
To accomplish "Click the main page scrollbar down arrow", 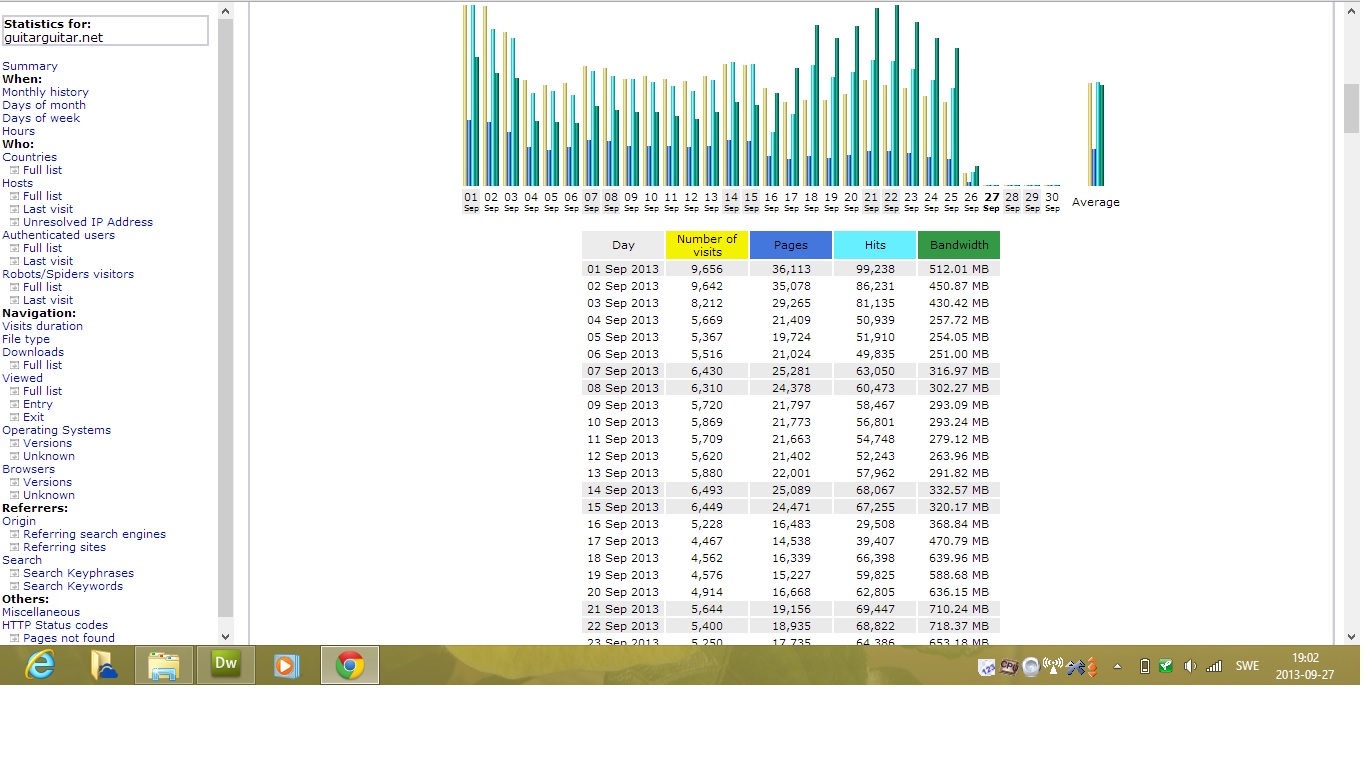I will pos(1351,637).
